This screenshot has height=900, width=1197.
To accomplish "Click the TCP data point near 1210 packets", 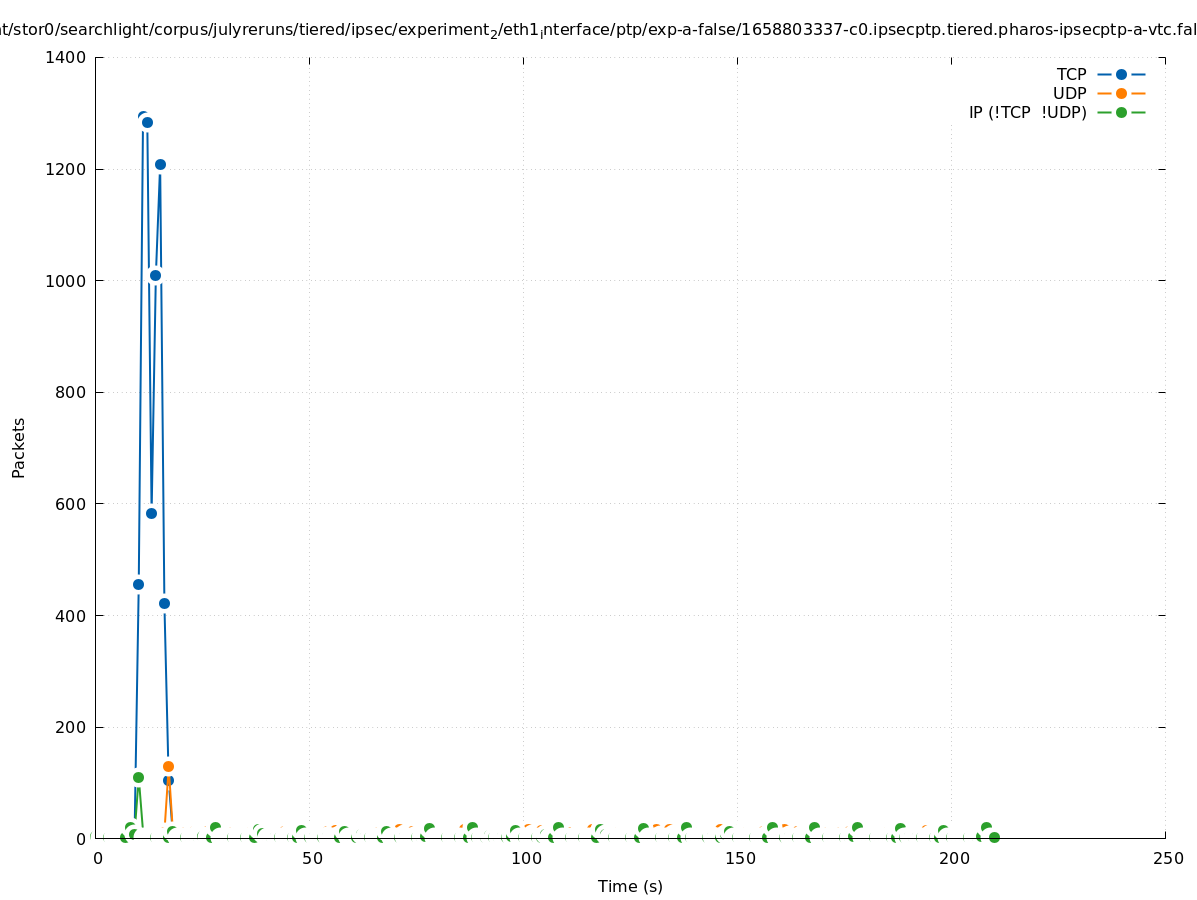I will 160,164.
